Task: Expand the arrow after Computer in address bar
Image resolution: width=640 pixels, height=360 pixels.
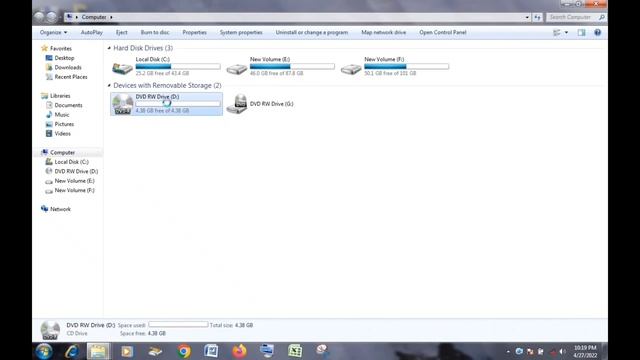Action: tap(111, 17)
